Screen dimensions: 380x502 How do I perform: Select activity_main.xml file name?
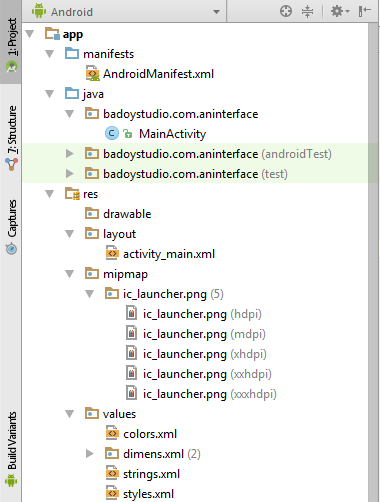[169, 254]
